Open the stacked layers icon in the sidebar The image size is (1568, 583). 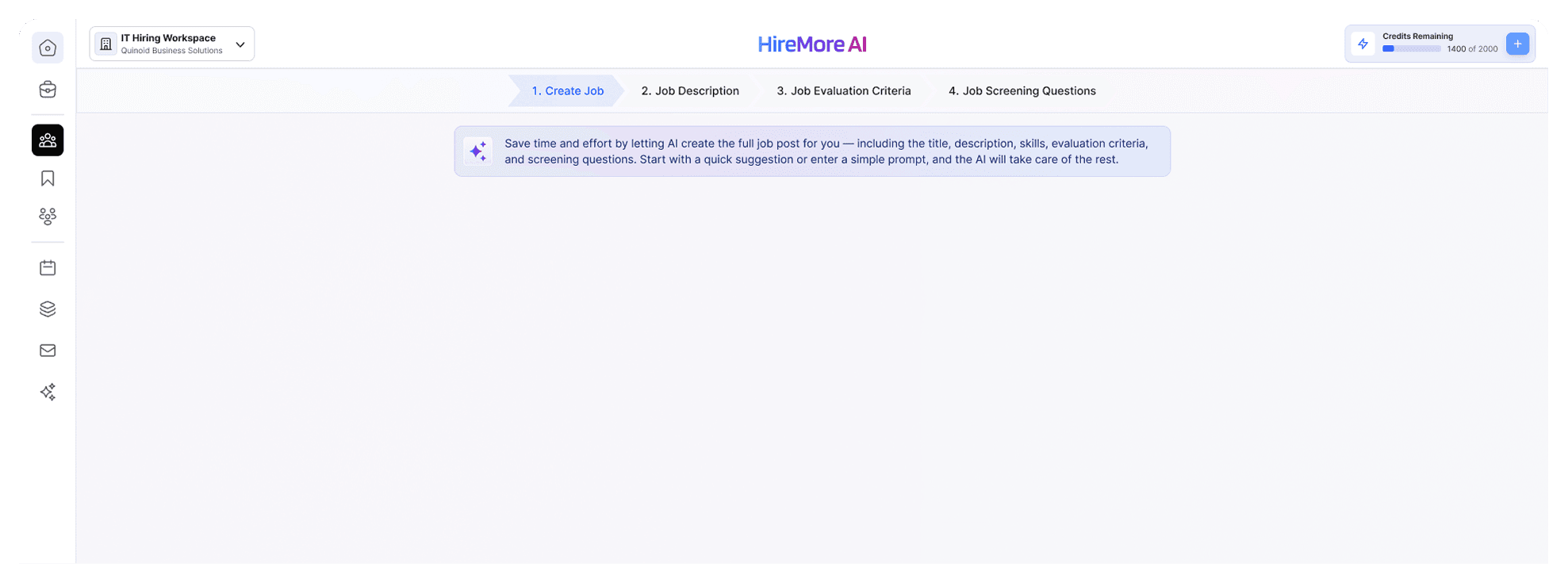pos(48,309)
